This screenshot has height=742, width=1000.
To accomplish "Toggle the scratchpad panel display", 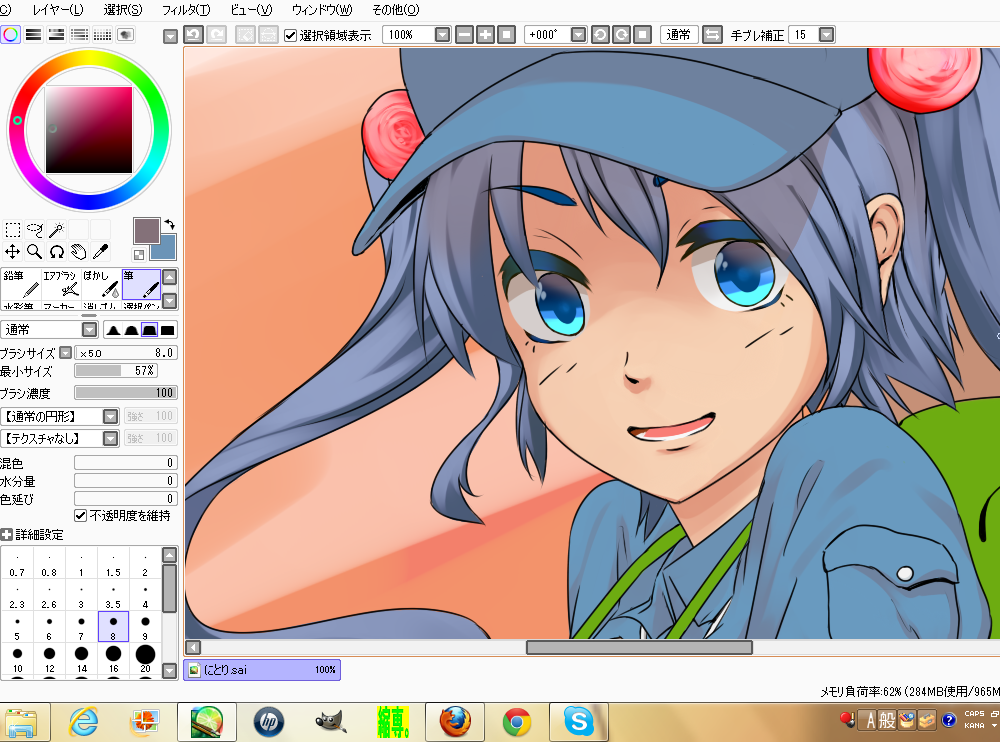I will pos(126,34).
